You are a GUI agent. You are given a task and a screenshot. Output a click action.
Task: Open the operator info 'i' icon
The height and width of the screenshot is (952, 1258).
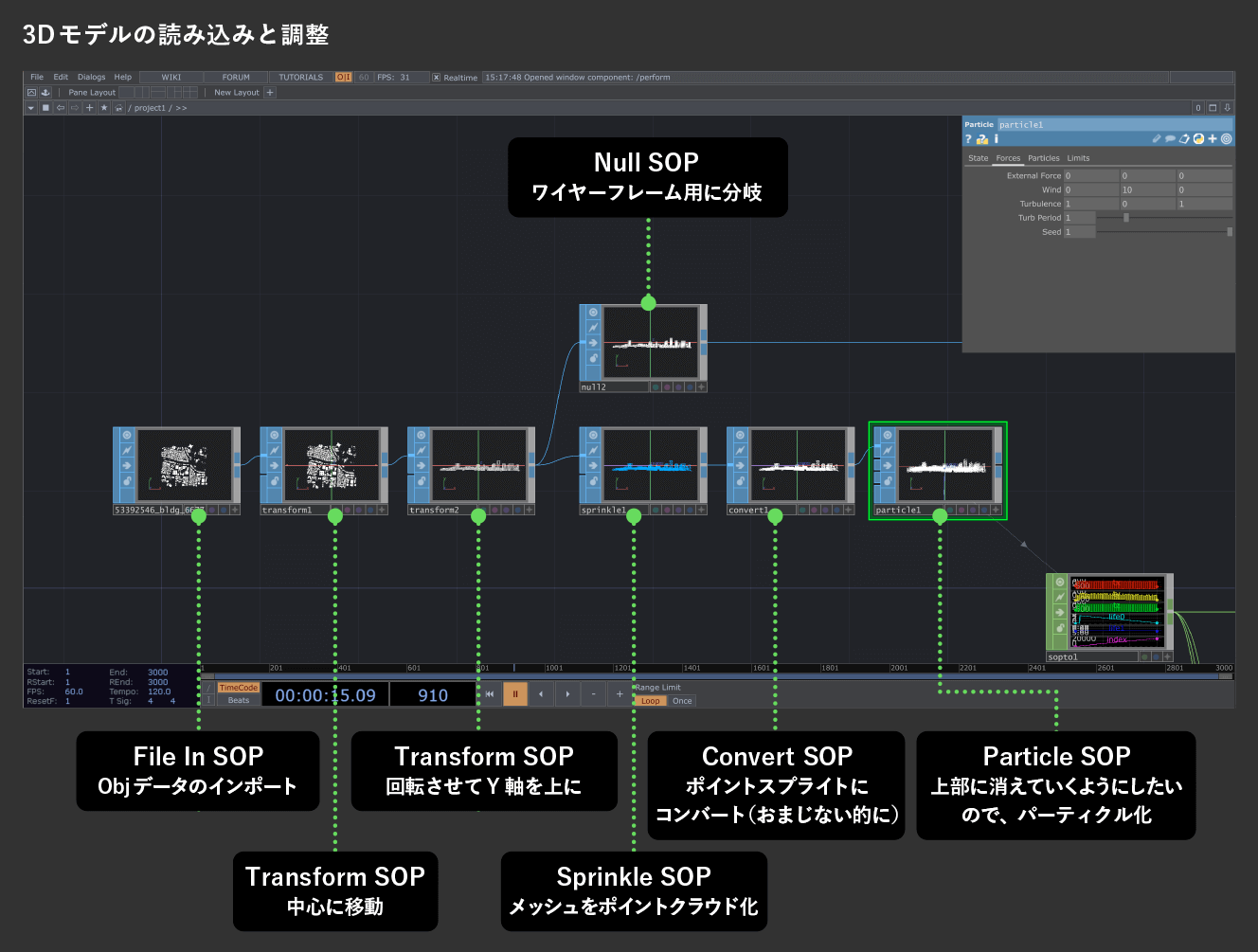[996, 139]
